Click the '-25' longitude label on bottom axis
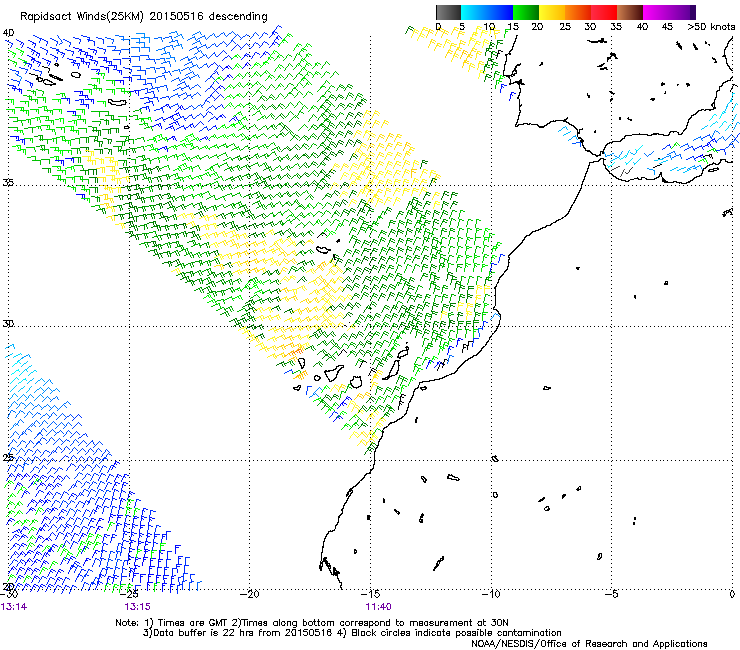 (130, 594)
